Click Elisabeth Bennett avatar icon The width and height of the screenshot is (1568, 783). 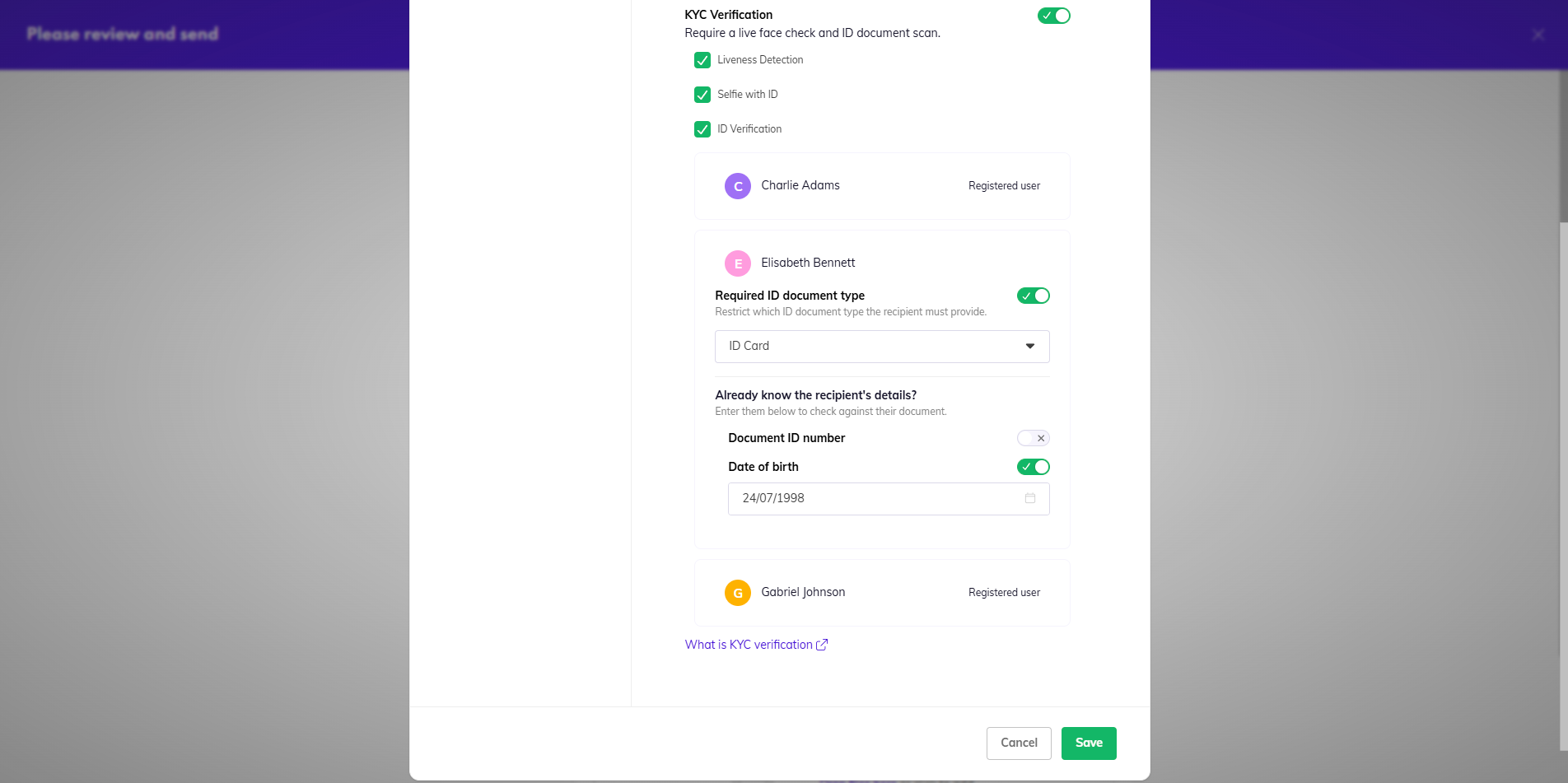[737, 263]
